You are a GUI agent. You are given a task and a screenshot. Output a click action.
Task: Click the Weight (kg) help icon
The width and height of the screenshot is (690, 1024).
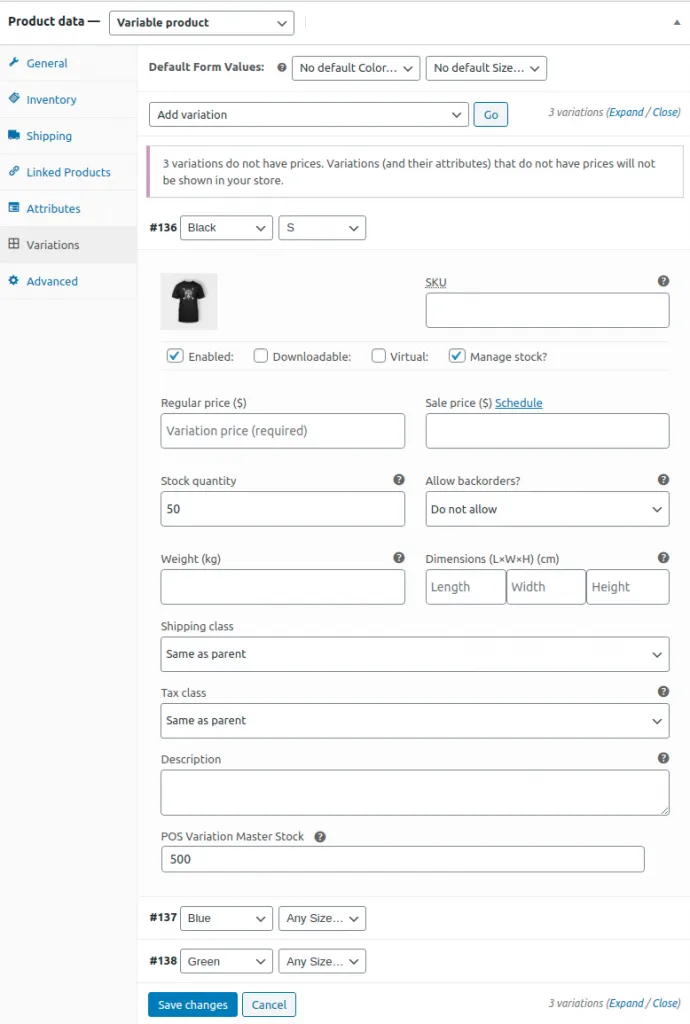click(399, 558)
